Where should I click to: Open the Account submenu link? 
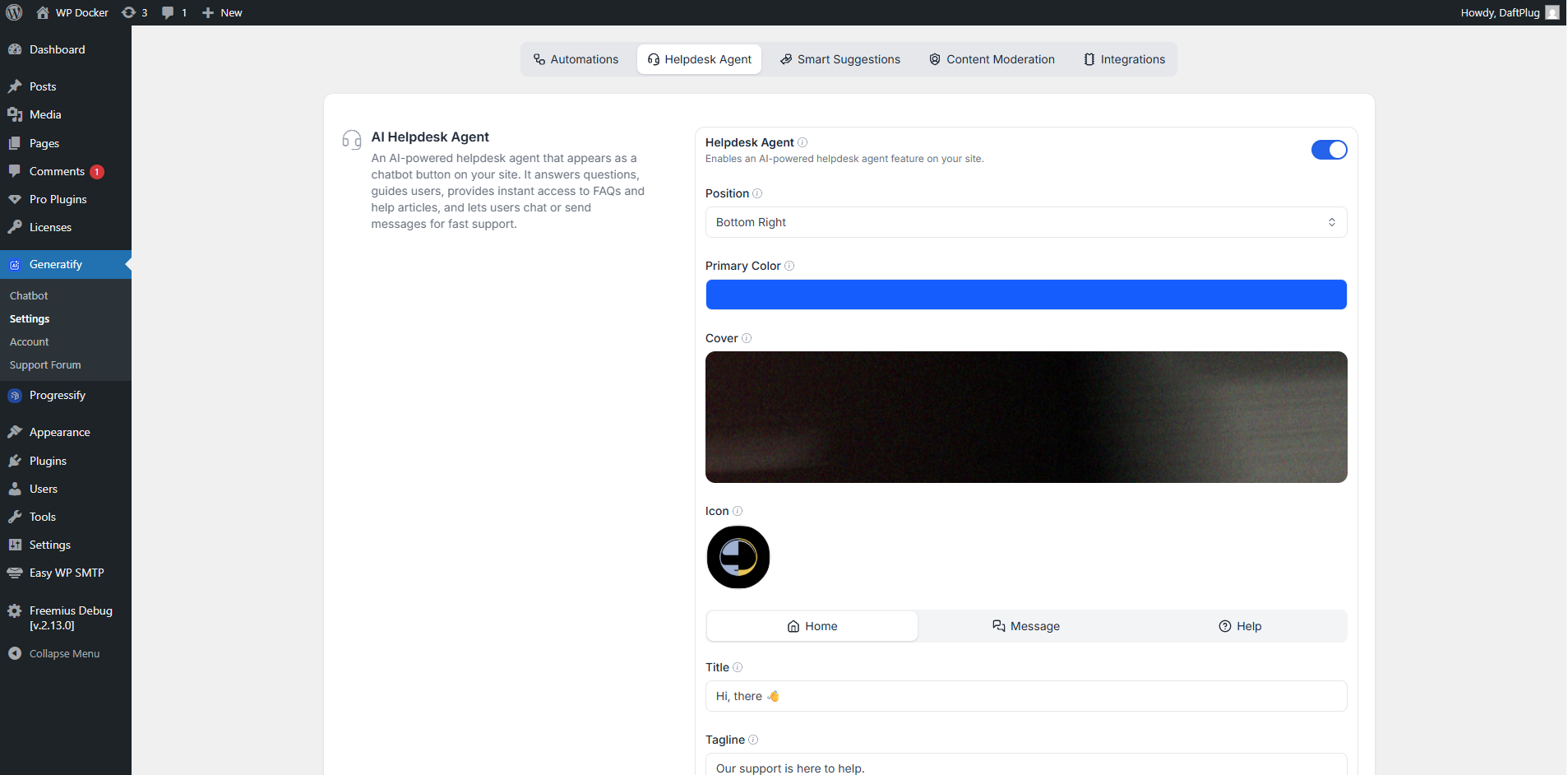point(30,341)
